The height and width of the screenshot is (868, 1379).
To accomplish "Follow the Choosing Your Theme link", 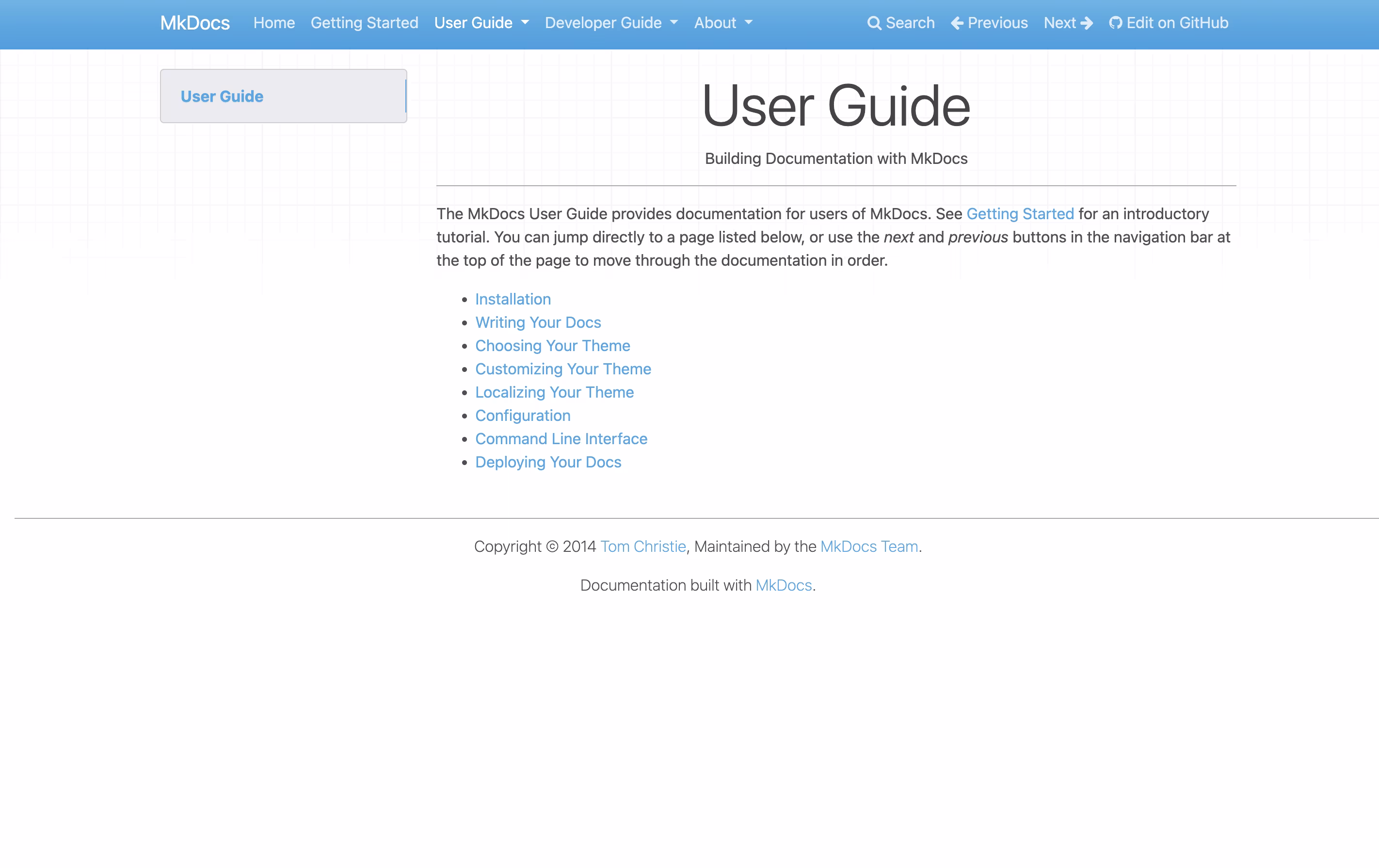I will (552, 346).
